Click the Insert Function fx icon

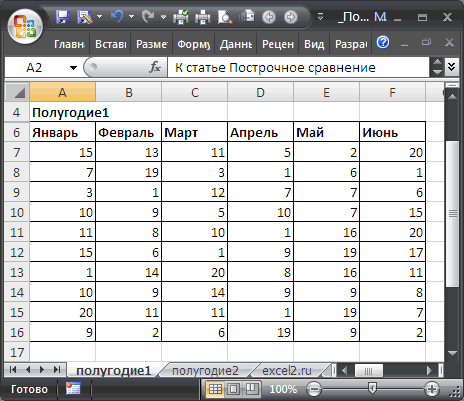pos(155,67)
